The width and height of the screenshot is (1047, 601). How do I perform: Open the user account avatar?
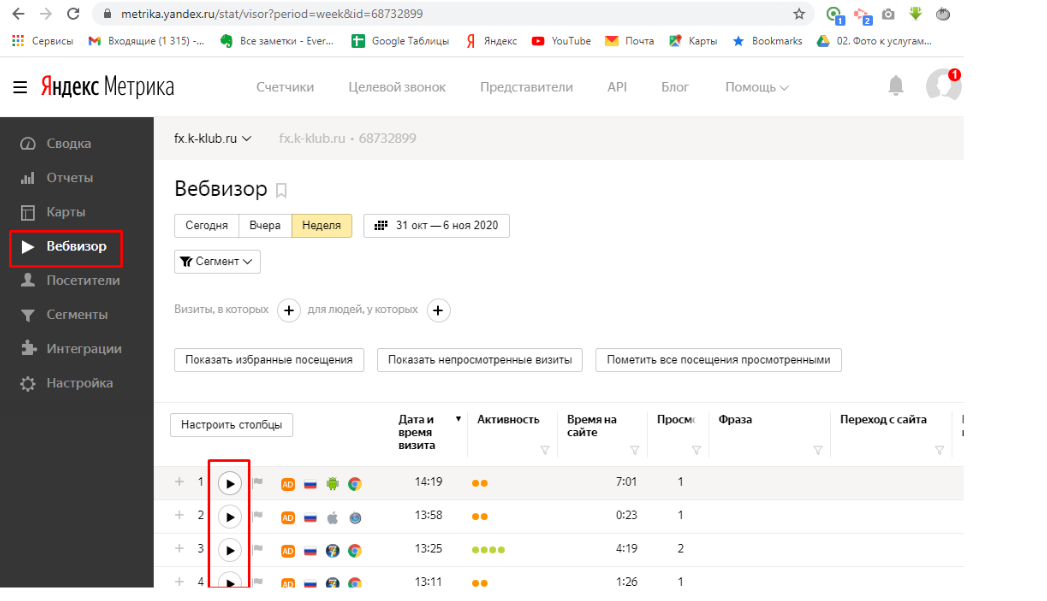943,85
